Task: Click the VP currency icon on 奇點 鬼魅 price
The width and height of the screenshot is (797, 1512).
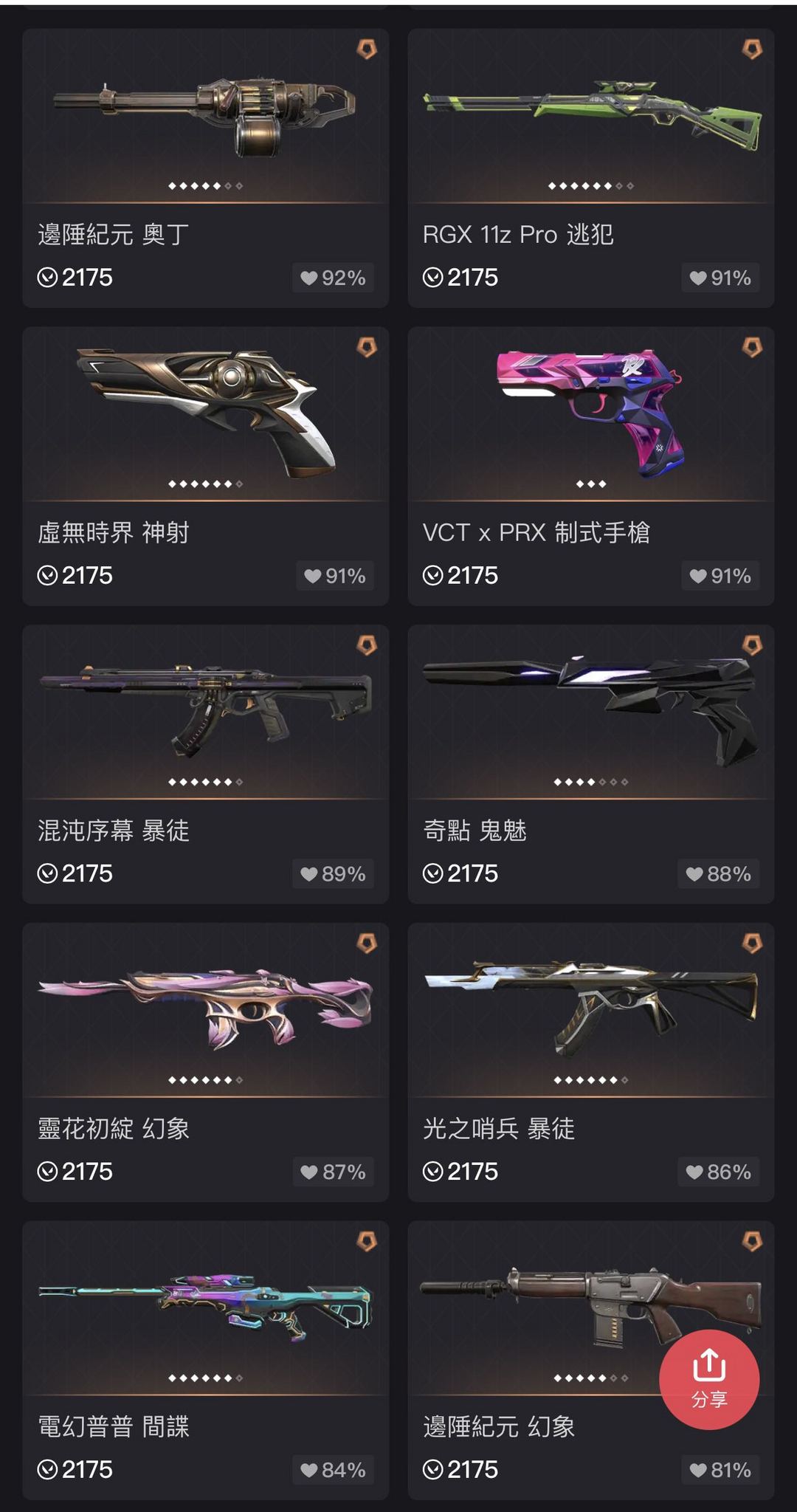Action: pyautogui.click(x=433, y=874)
